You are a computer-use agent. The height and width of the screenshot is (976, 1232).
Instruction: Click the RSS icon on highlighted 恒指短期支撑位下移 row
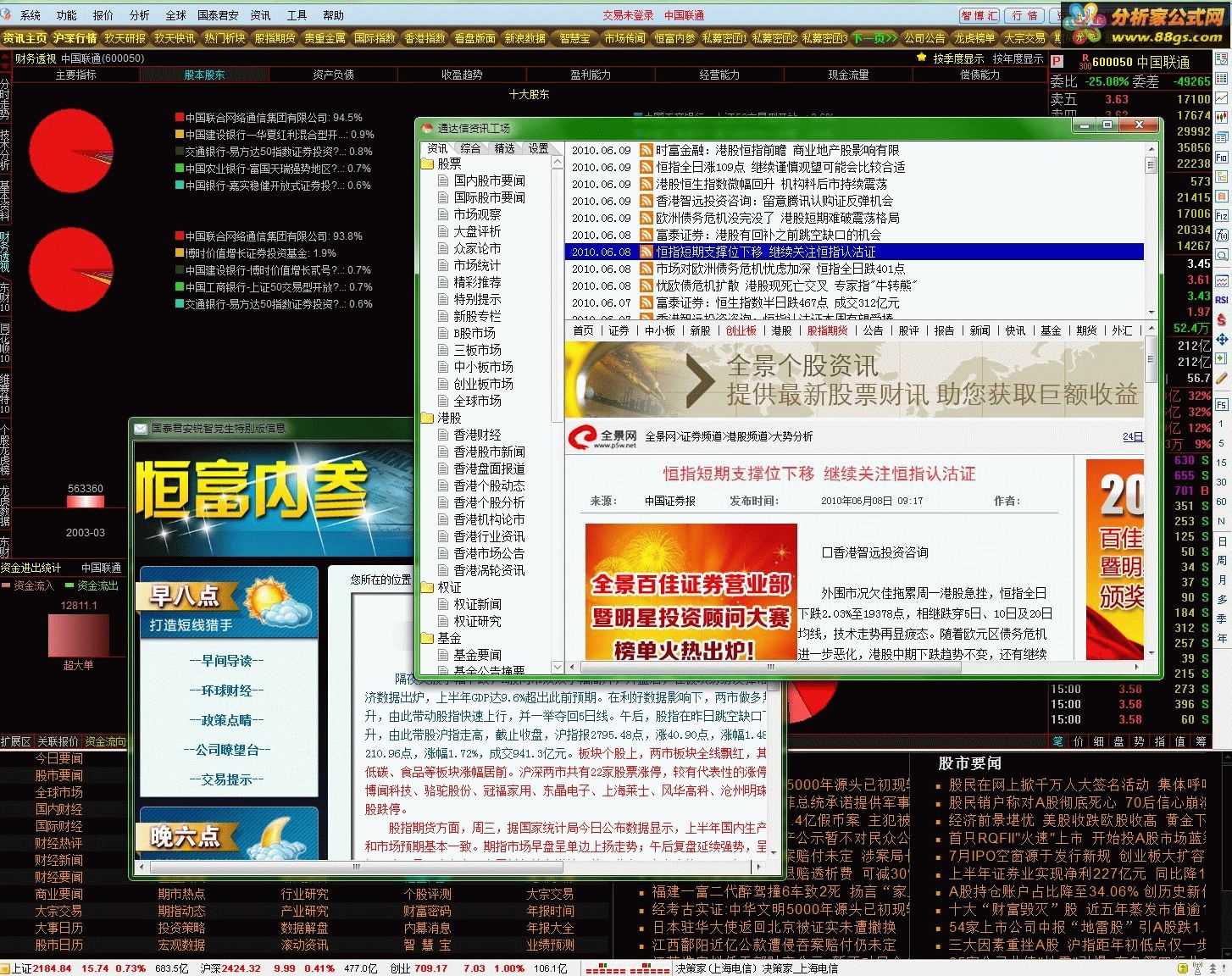click(x=646, y=252)
